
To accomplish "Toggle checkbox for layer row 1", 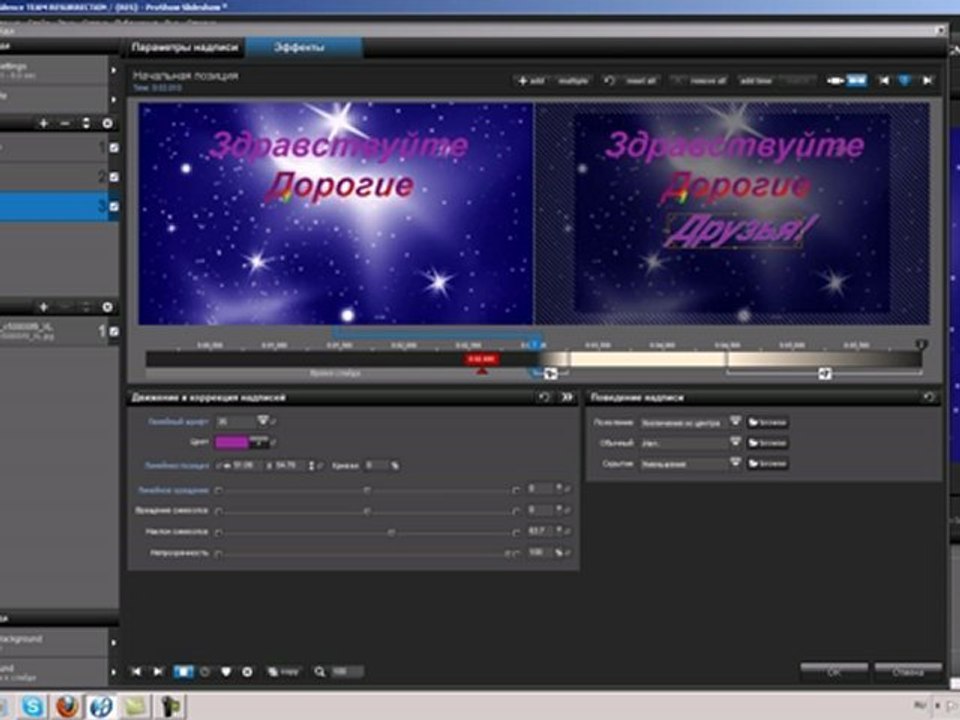I will (x=114, y=148).
